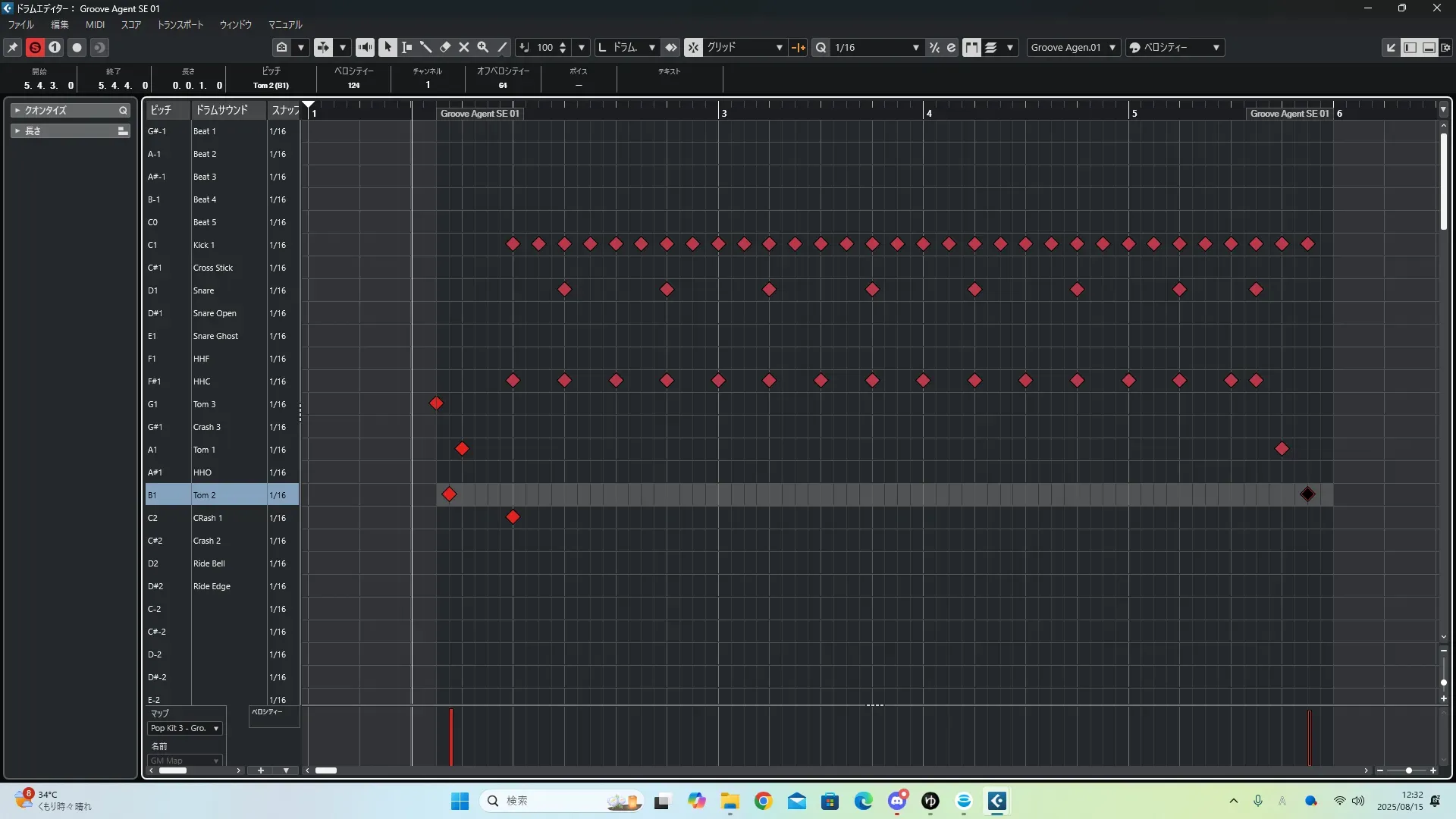Select the Mute tool
Viewport: 1456px width, 819px height.
464,47
